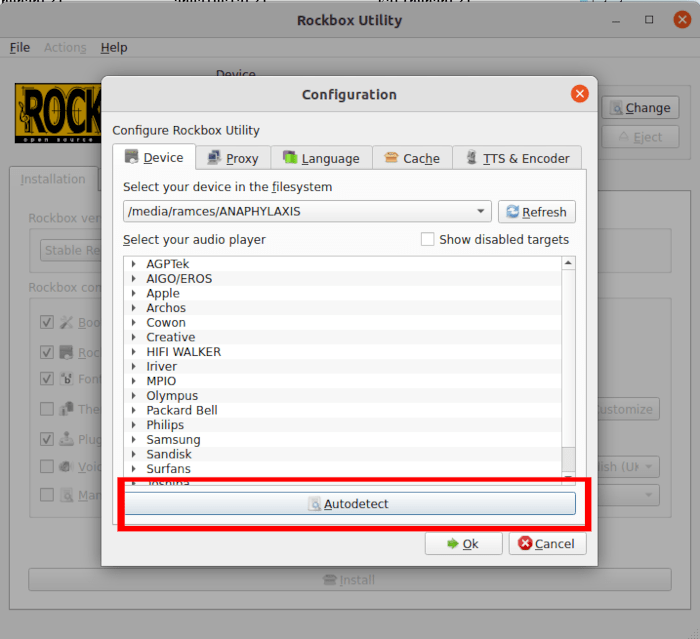This screenshot has width=700, height=639.
Task: Toggle the Fonts checkbox in main window
Action: pyautogui.click(x=47, y=379)
